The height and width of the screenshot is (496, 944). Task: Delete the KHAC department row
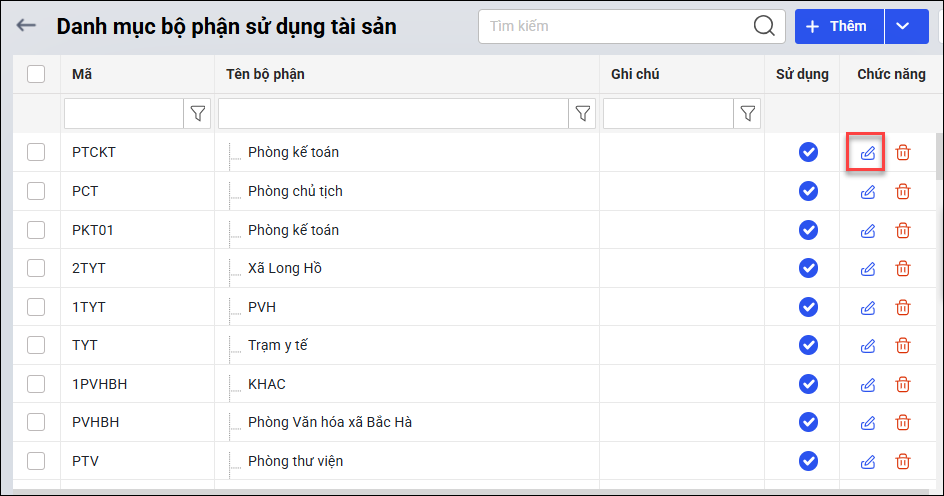(903, 384)
